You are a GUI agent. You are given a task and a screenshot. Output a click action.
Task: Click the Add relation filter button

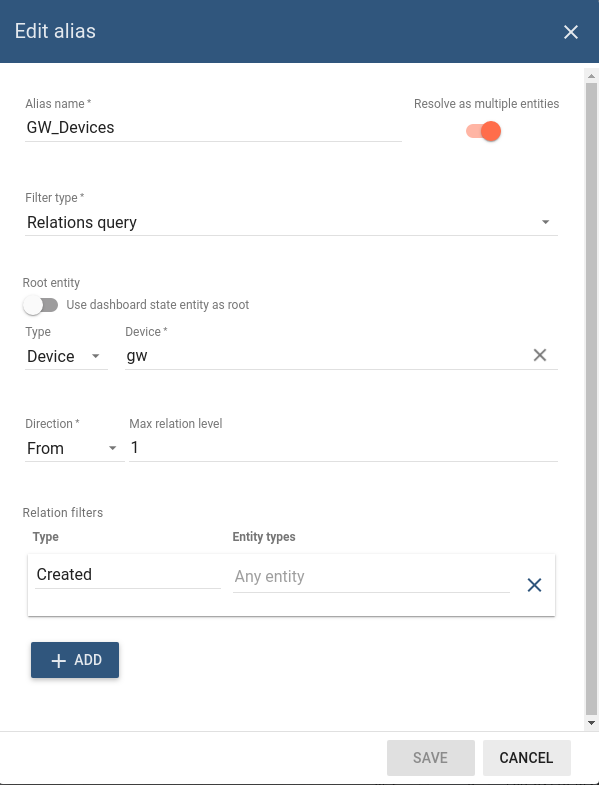tap(75, 660)
